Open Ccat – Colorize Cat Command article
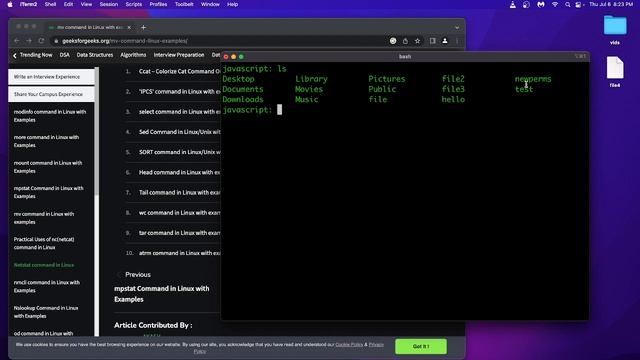Screen dimensions: 640x360 point(179,71)
